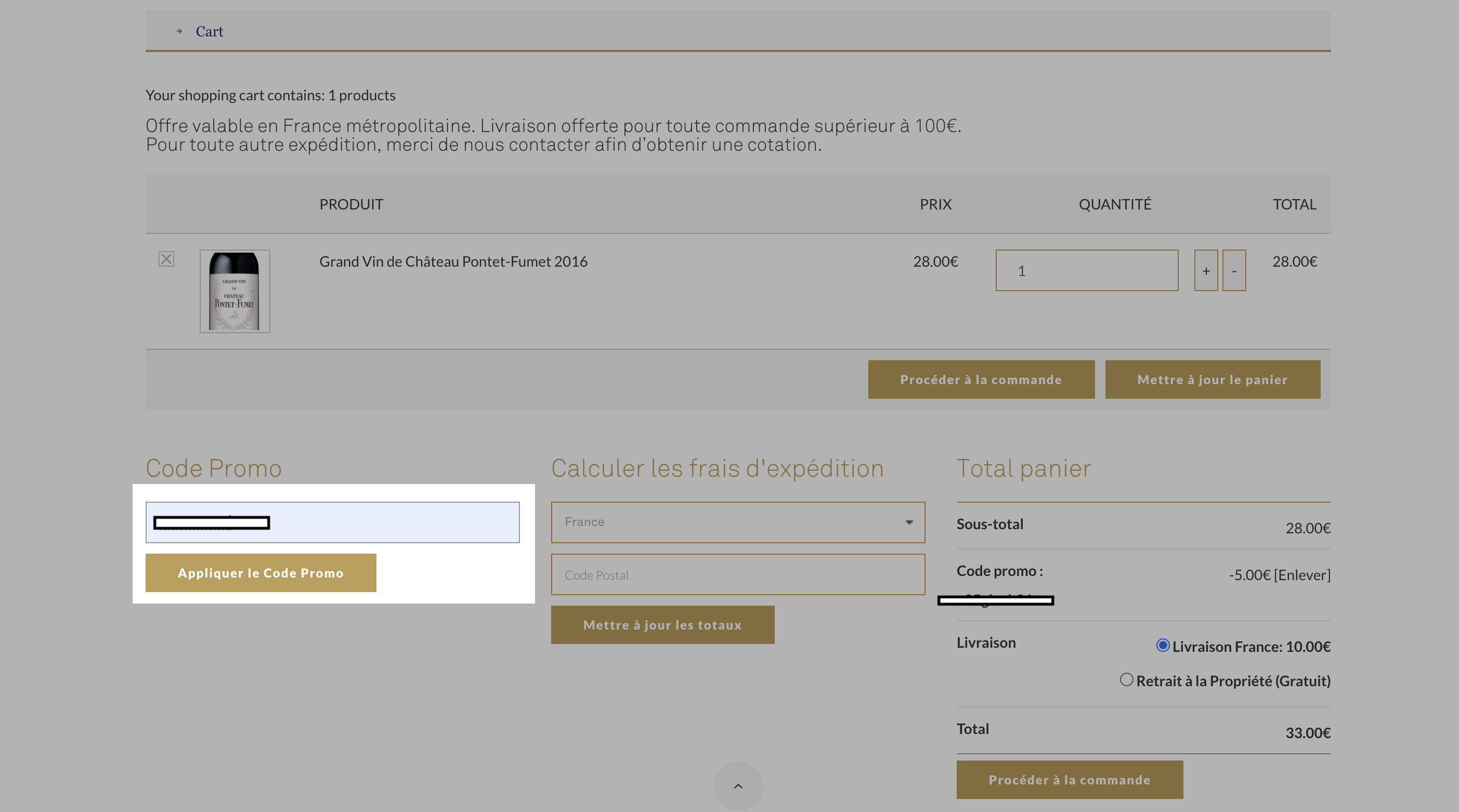This screenshot has height=812, width=1459.
Task: Click the scroll-to-top chevron circle
Action: click(x=738, y=786)
